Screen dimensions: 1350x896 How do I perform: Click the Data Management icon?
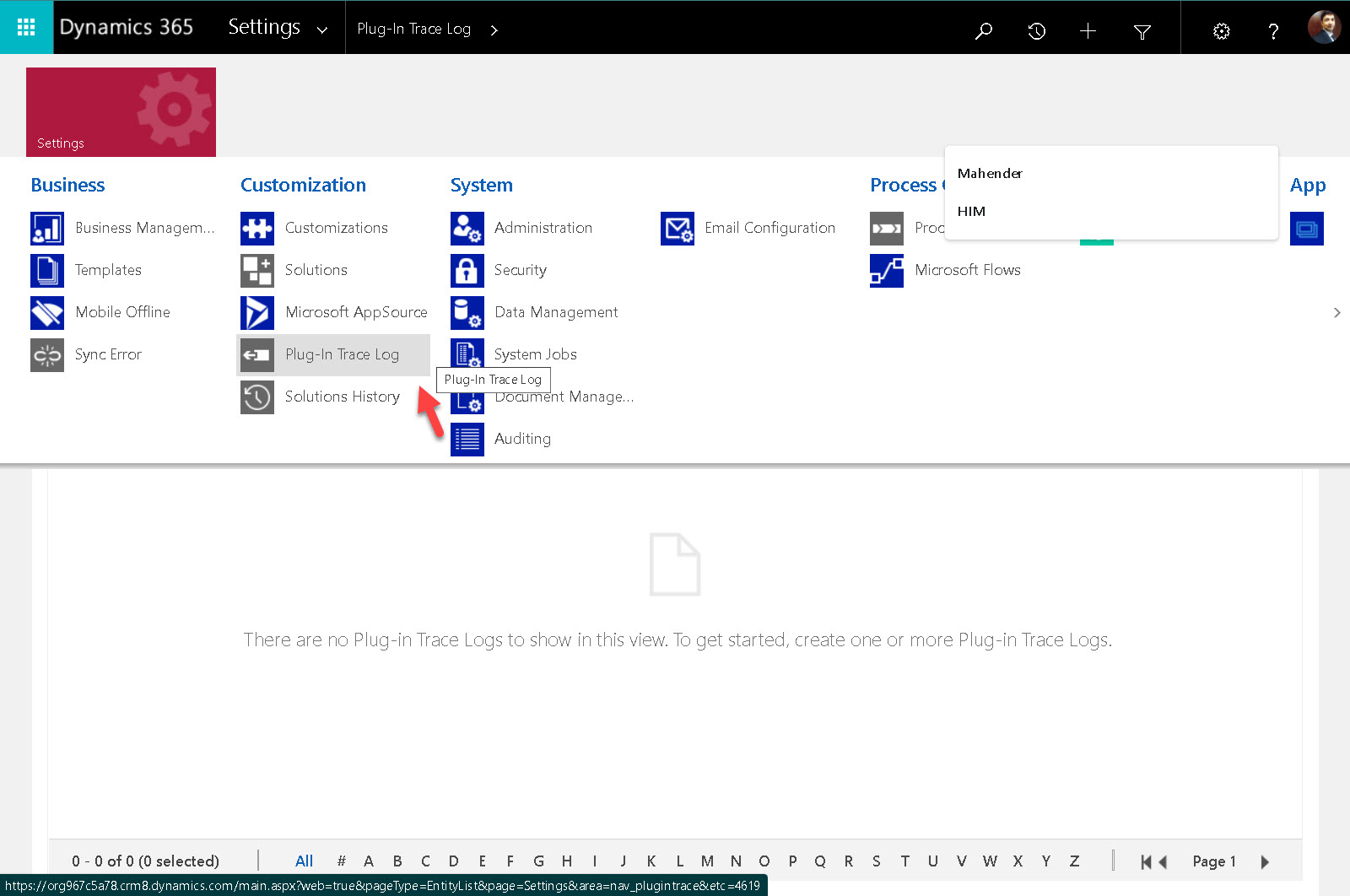pos(467,313)
